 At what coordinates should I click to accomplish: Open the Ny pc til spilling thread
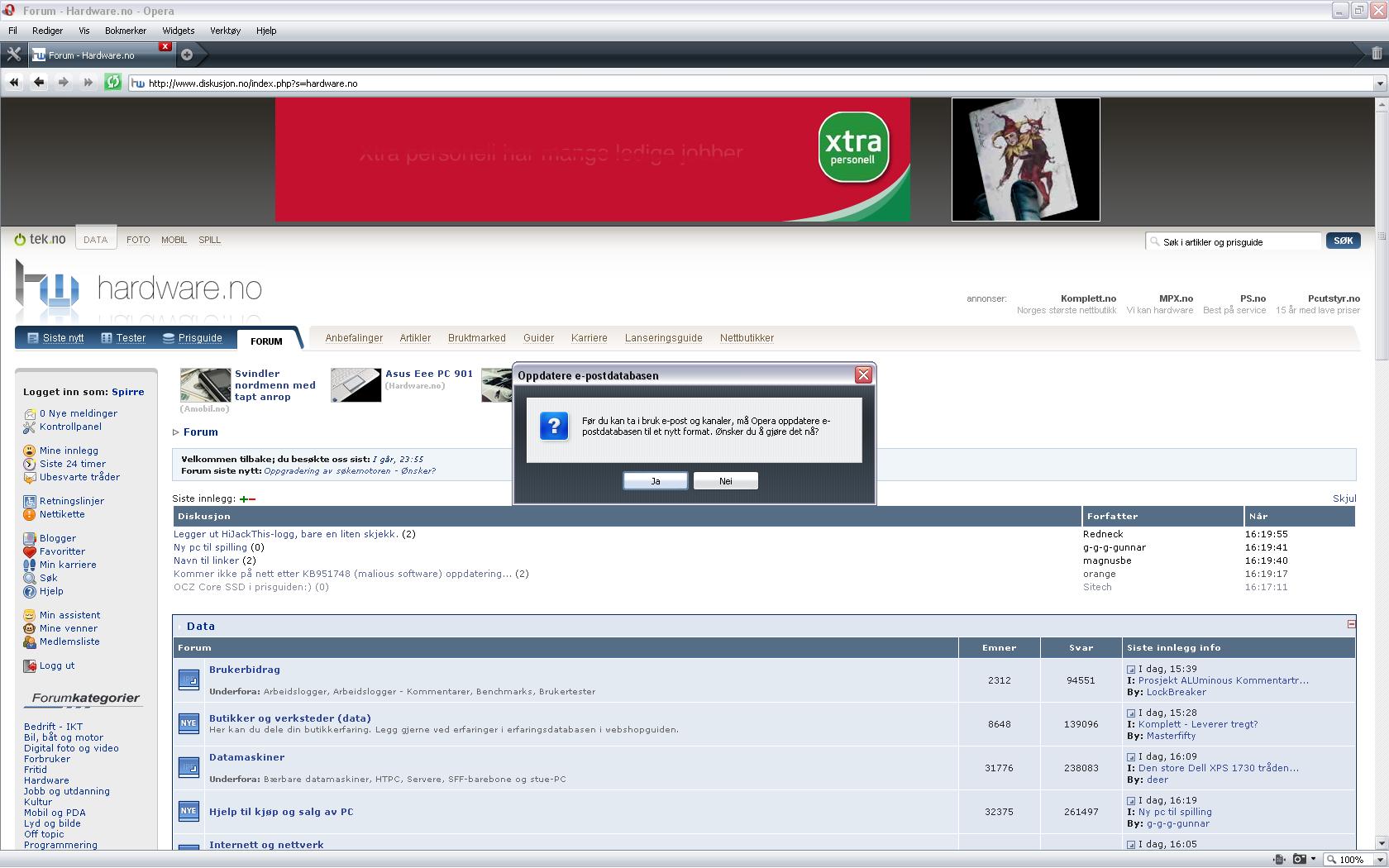click(x=210, y=547)
